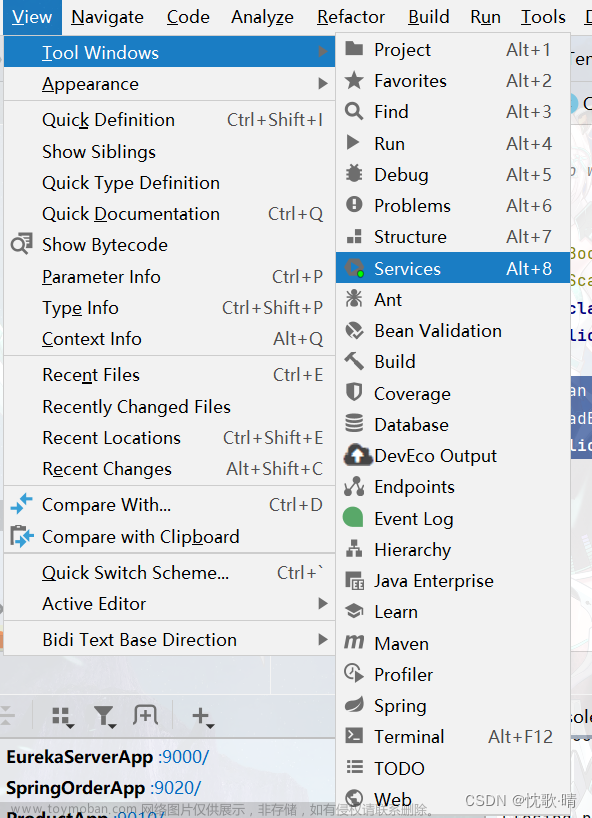Click the Structure blocks icon
The height and width of the screenshot is (818, 592).
click(354, 236)
